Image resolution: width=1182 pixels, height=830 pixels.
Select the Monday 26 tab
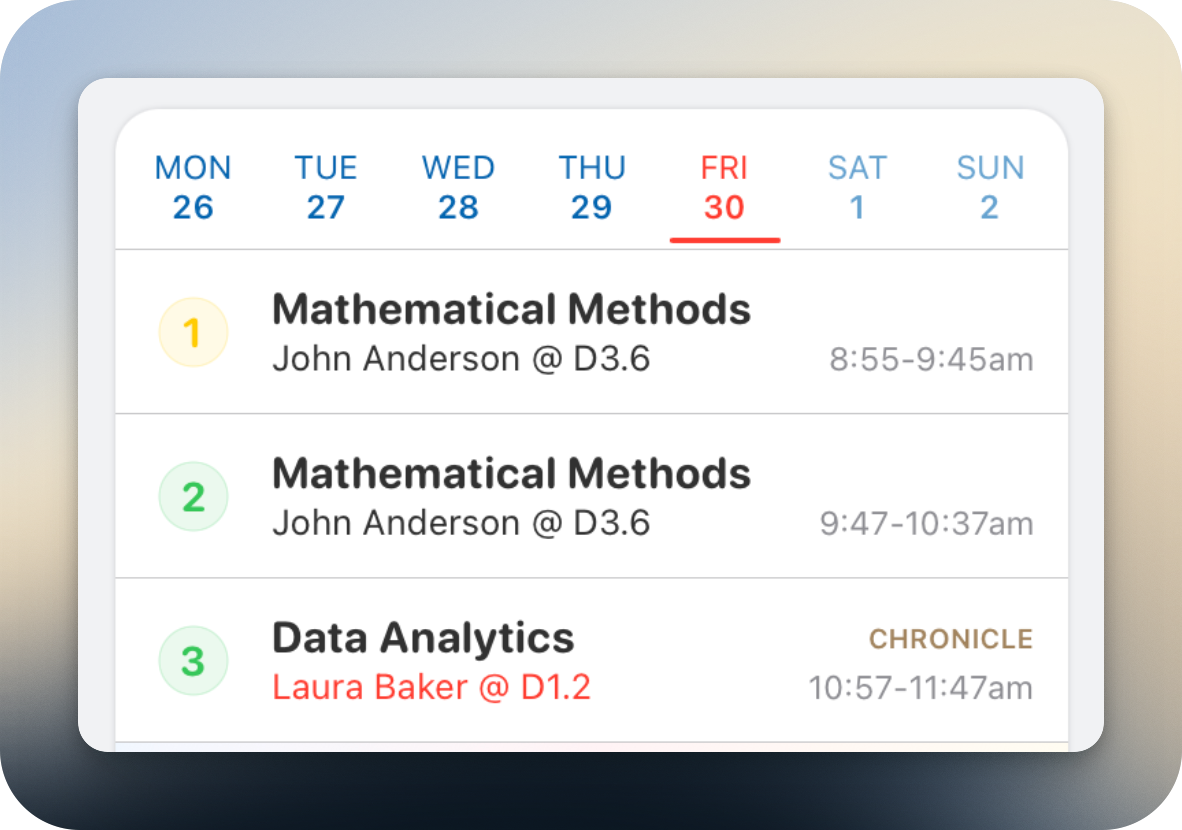(x=193, y=187)
